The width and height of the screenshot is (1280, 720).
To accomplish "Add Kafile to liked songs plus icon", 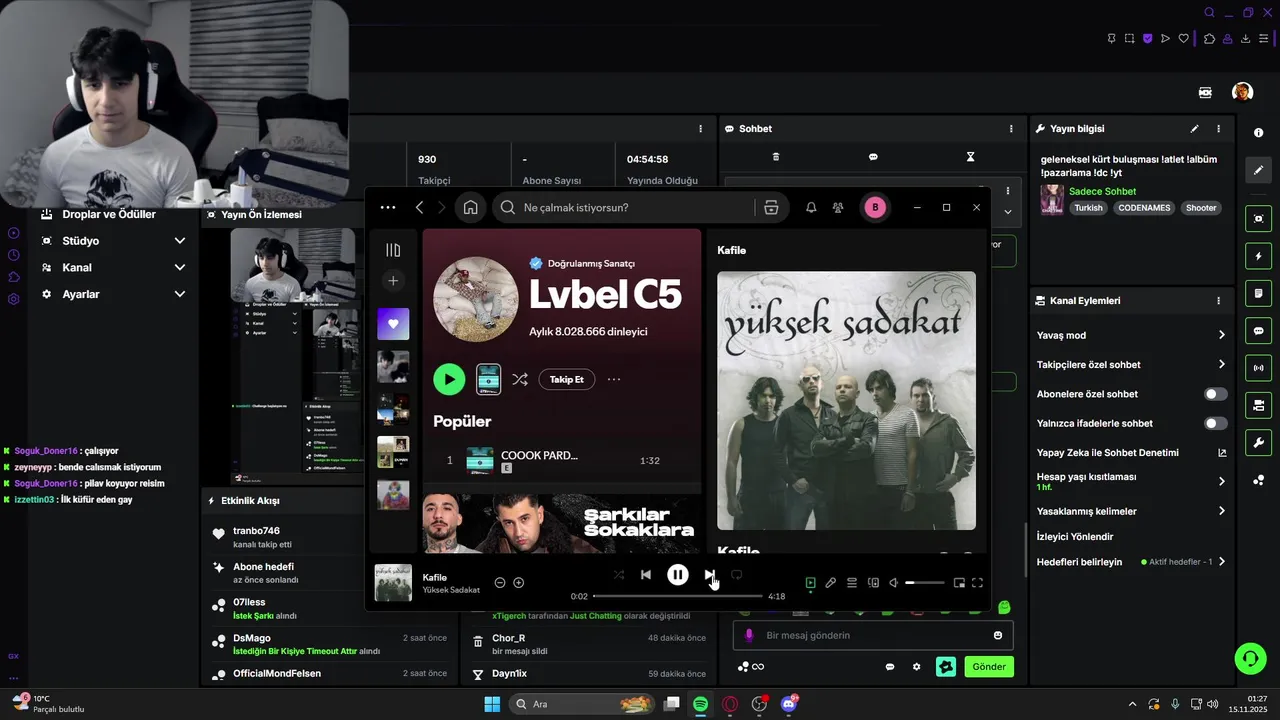I will pos(518,583).
